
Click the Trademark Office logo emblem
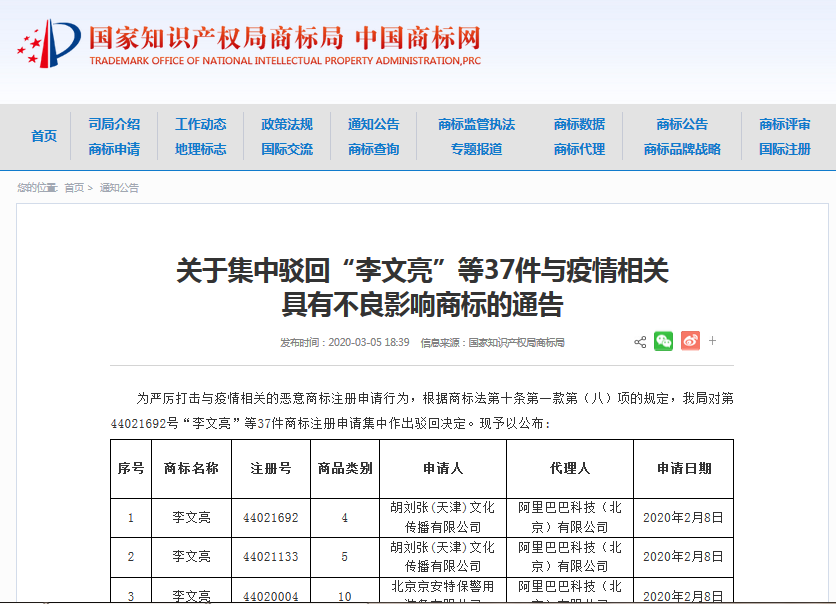pos(49,44)
